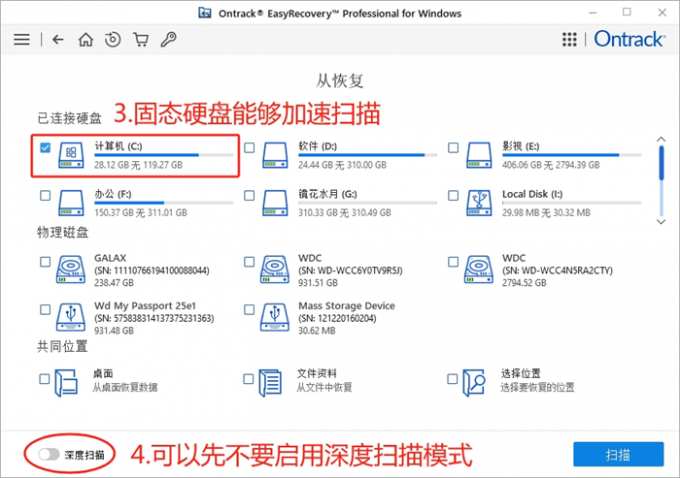The height and width of the screenshot is (478, 680).
Task: Click the 从桌面恢复数据 description
Action: point(125,387)
